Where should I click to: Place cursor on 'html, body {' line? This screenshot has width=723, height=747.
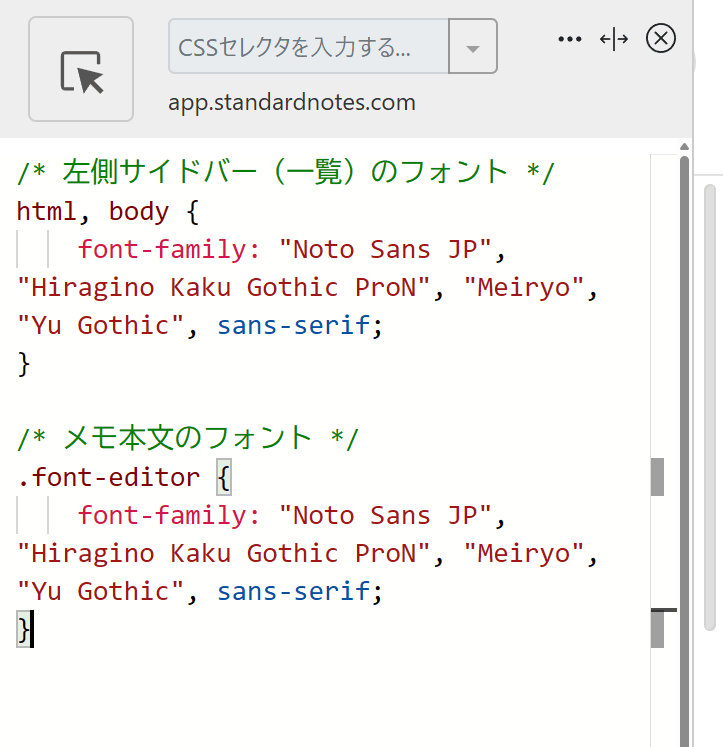[x=108, y=211]
